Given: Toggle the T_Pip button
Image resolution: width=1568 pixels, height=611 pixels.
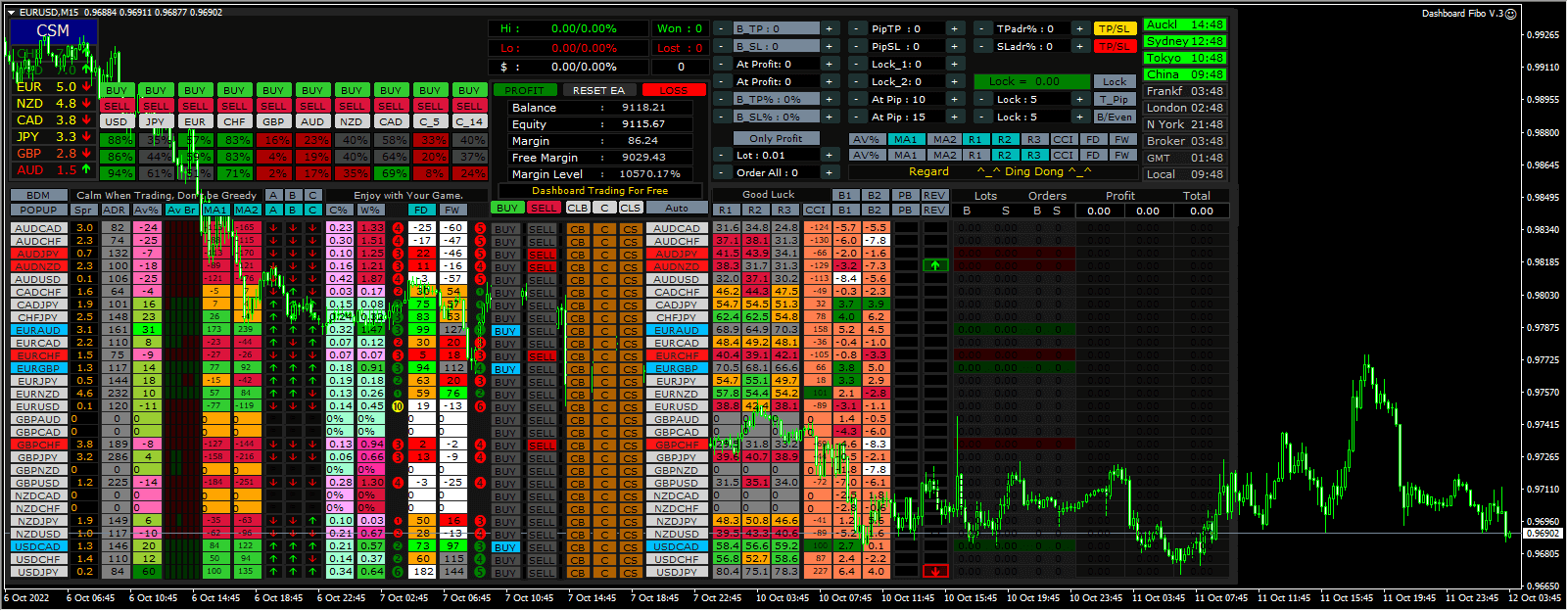Looking at the screenshot, I should tap(1115, 99).
